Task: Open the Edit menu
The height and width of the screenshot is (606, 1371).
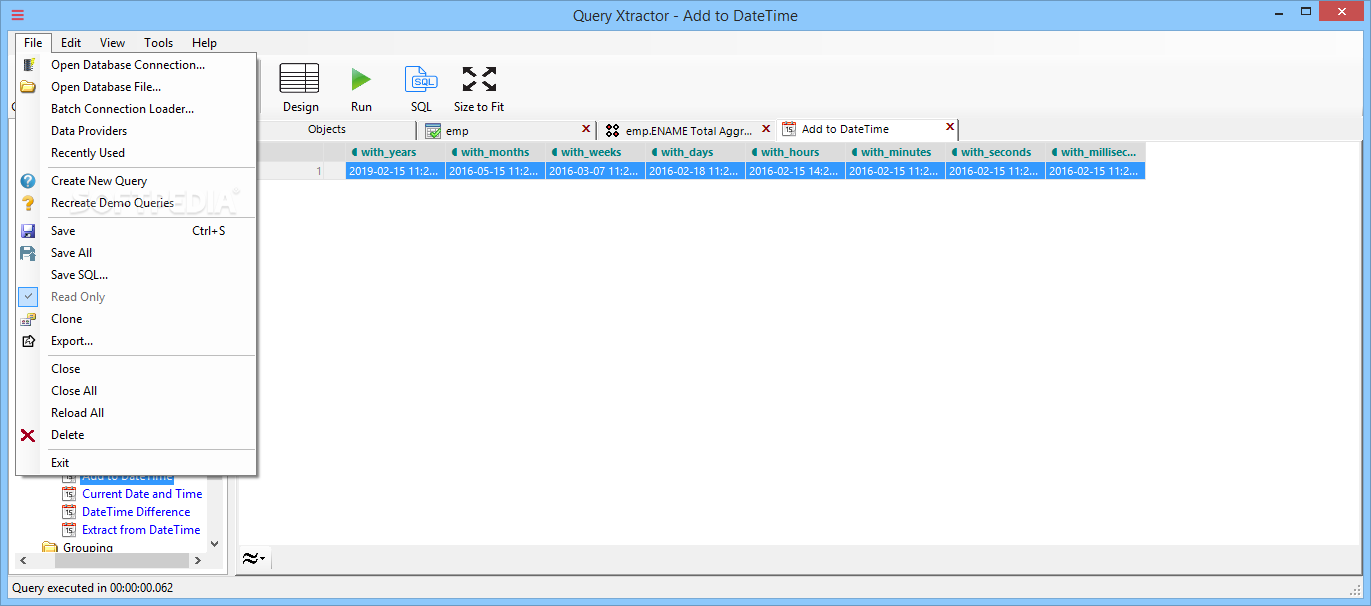Action: (71, 43)
